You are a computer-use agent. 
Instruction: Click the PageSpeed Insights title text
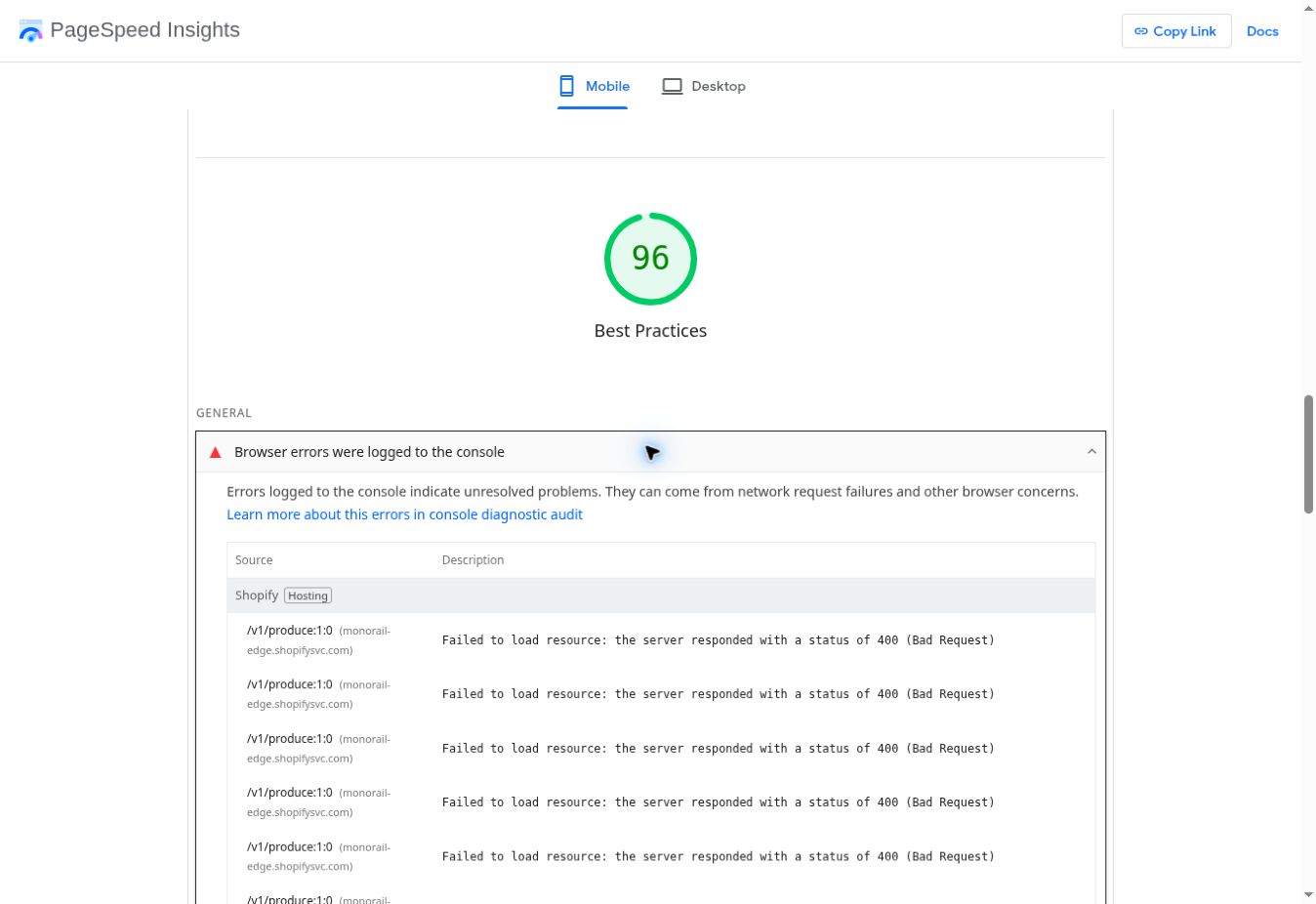[x=144, y=30]
